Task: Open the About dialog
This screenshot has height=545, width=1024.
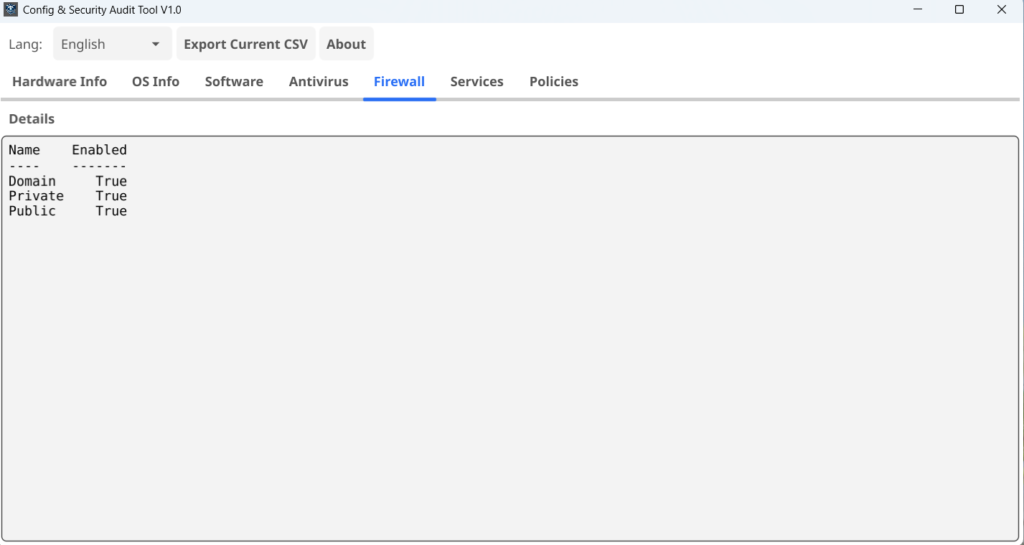Action: point(346,44)
